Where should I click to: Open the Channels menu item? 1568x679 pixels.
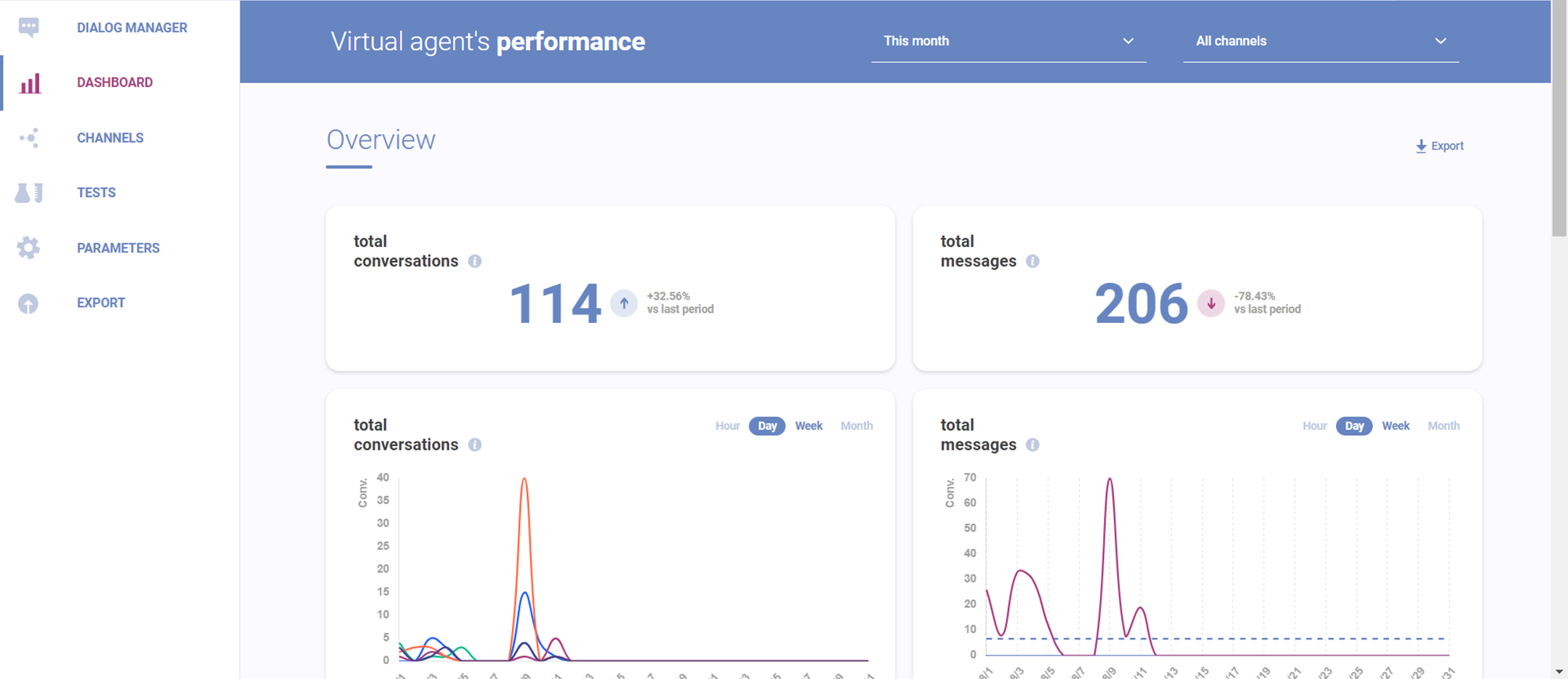tap(110, 138)
